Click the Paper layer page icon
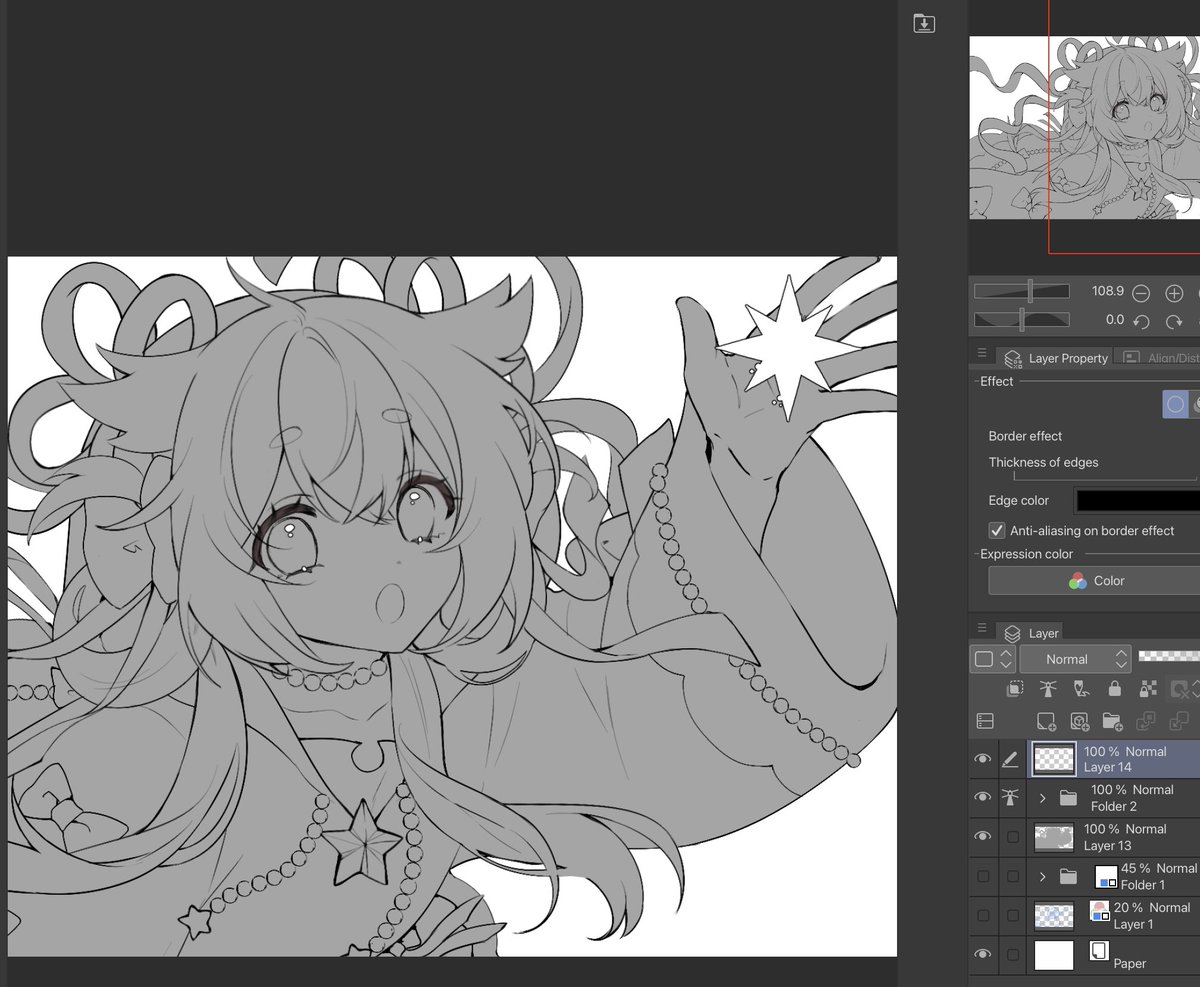Viewport: 1200px width, 987px height. 1098,951
